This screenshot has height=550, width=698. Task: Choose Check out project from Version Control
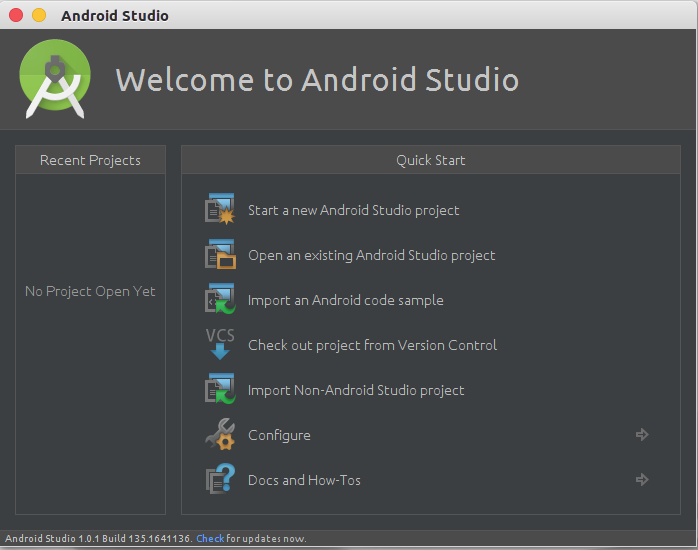coord(372,345)
